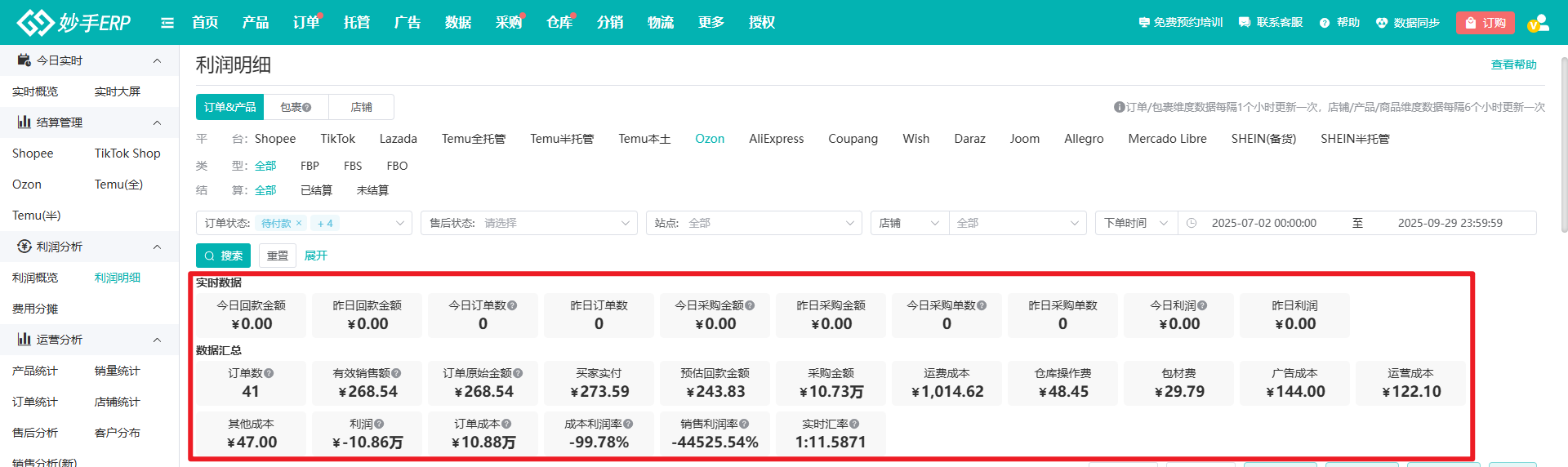Screen dimensions: 1568x467
Task: Open the 下单时间 dropdown
Action: point(1136,223)
